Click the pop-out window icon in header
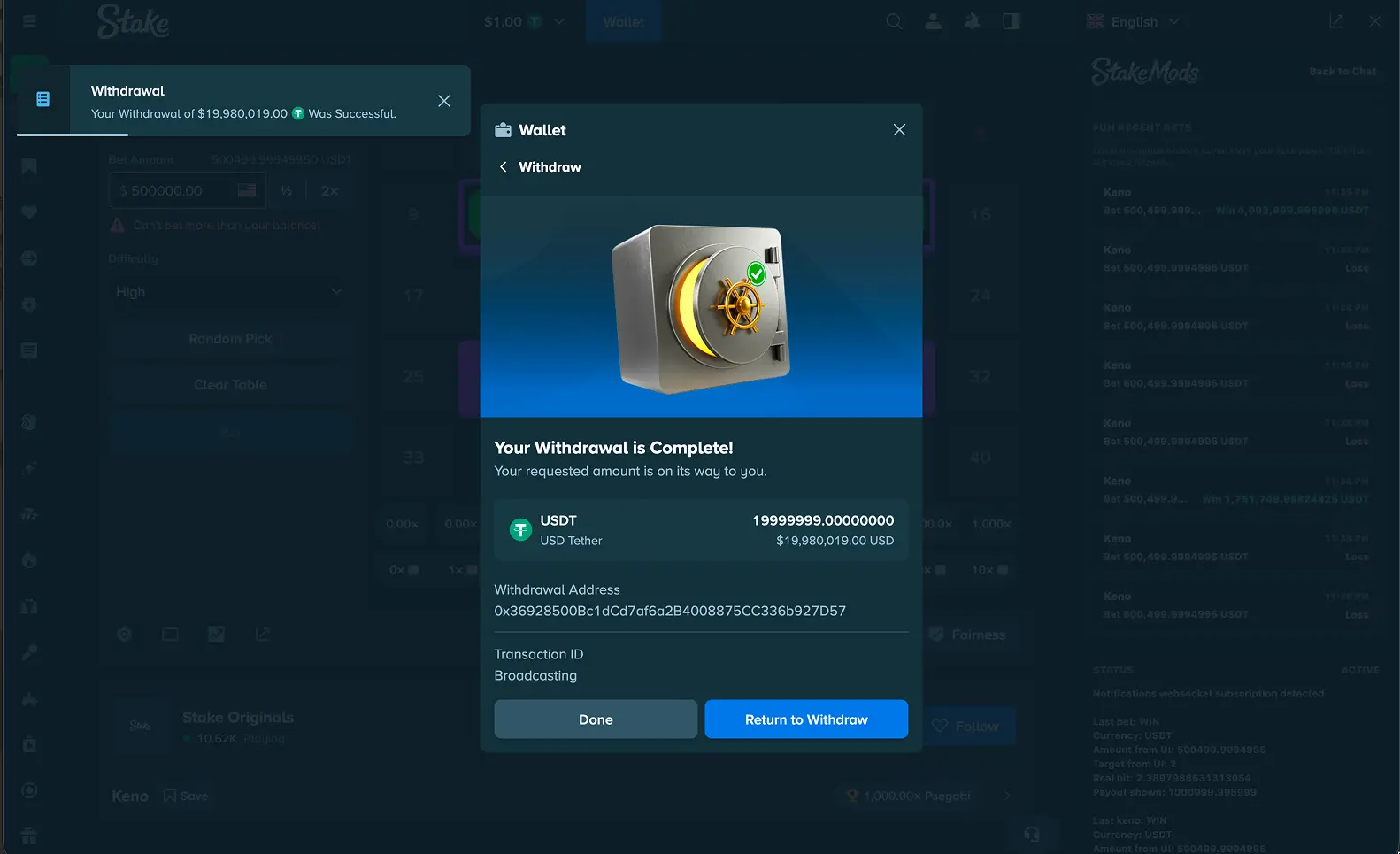Viewport: 1400px width, 854px height. tap(1336, 21)
